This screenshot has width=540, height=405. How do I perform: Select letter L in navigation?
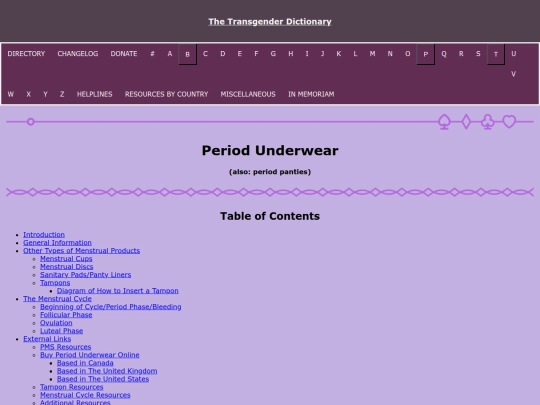[x=355, y=54]
